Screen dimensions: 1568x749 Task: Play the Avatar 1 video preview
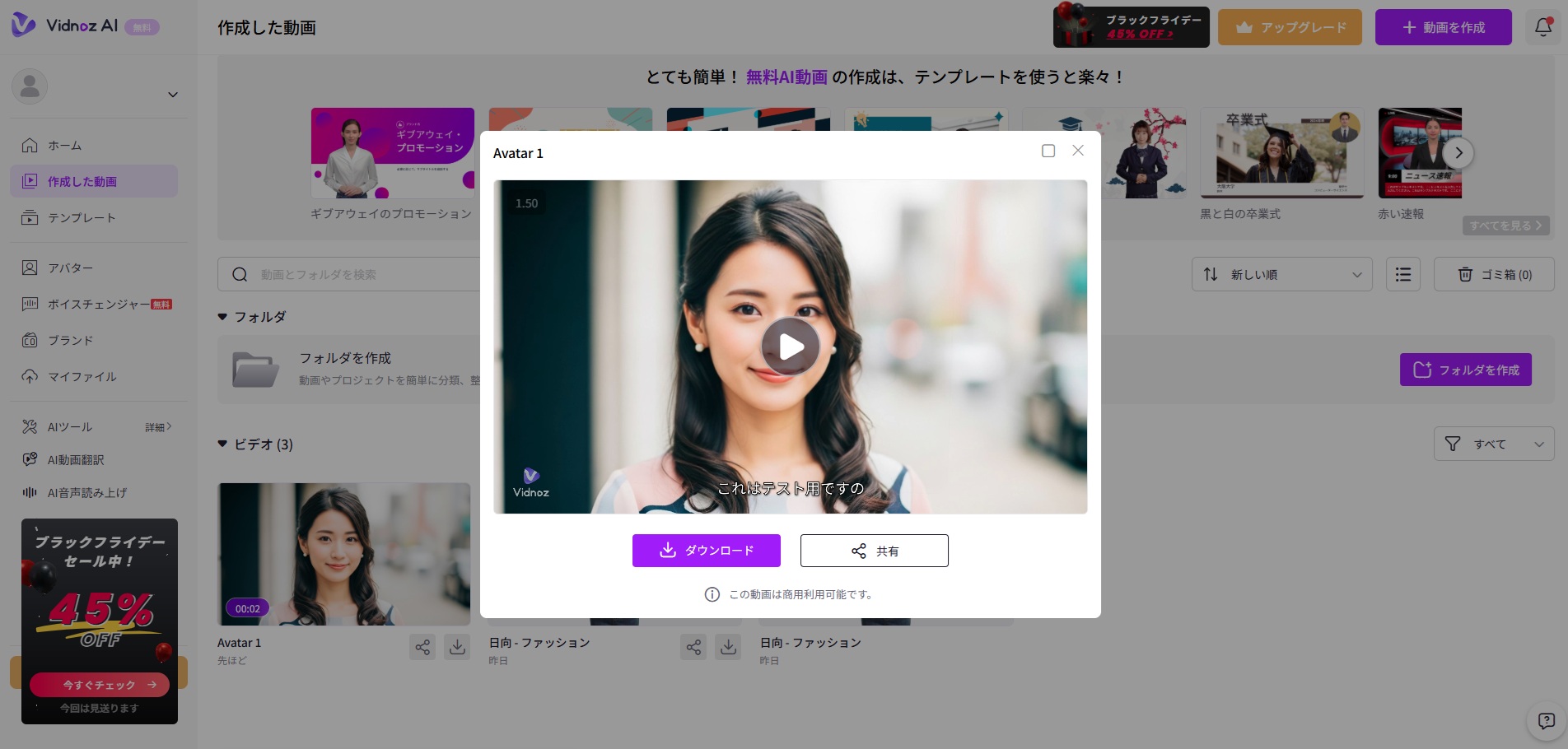click(x=790, y=347)
